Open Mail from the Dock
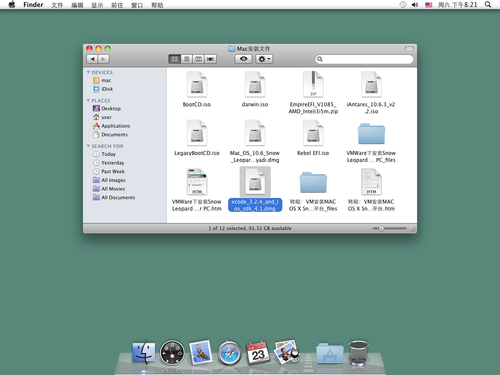This screenshot has height=375, width=500. [201, 353]
